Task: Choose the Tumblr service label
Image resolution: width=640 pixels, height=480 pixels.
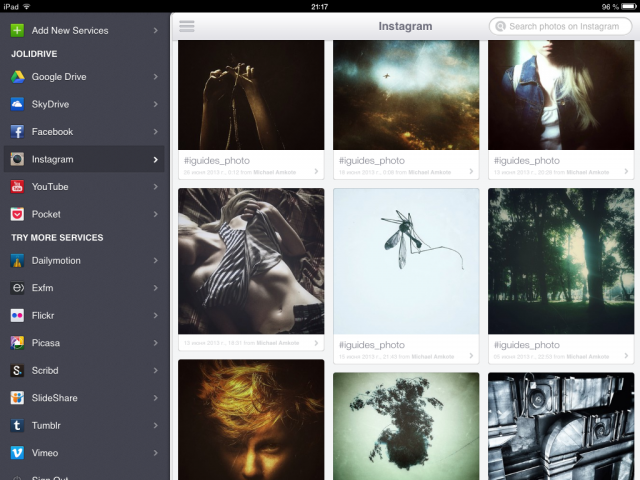Action: 46,425
